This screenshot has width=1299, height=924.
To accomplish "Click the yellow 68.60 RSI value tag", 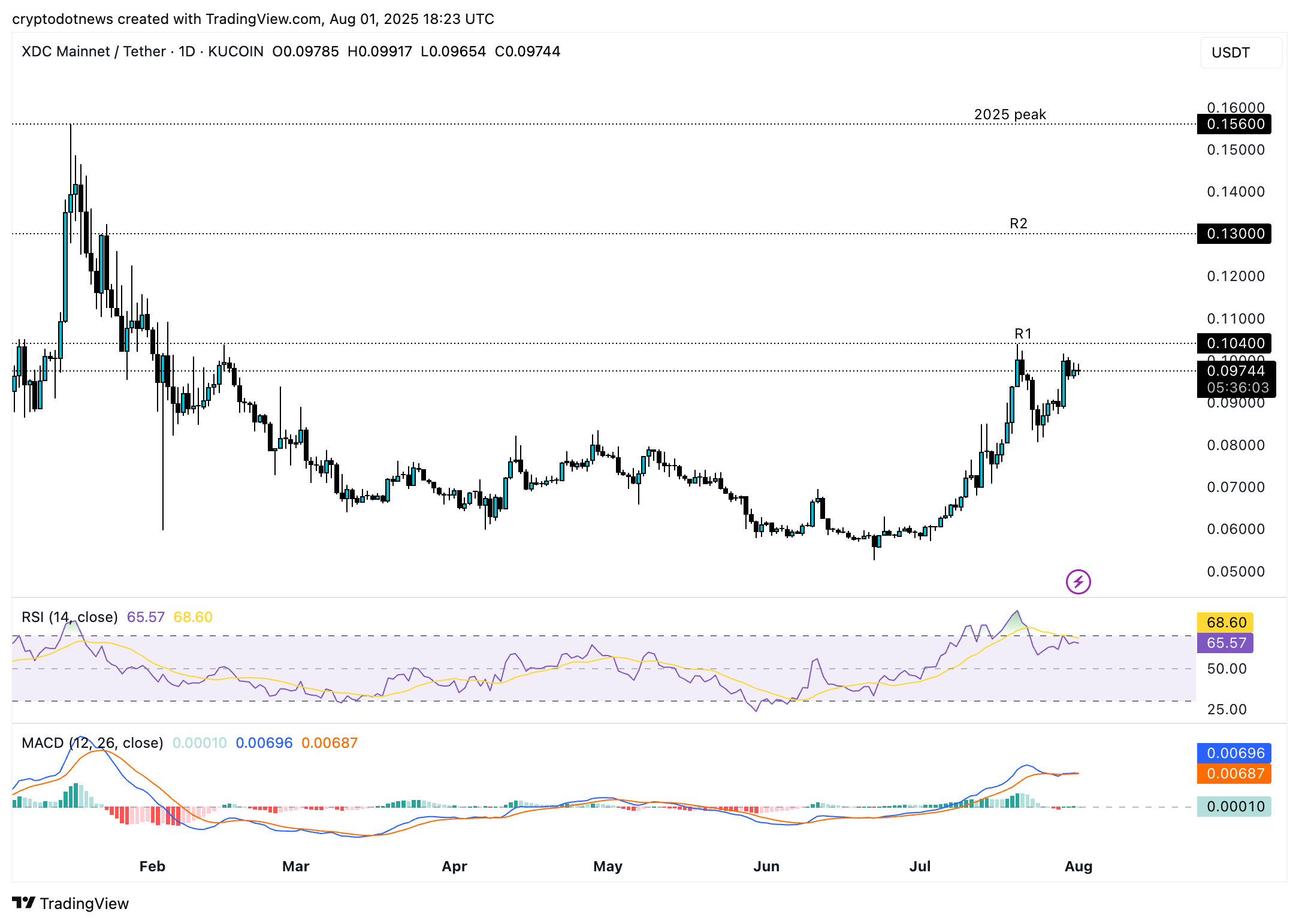I will (x=1225, y=622).
